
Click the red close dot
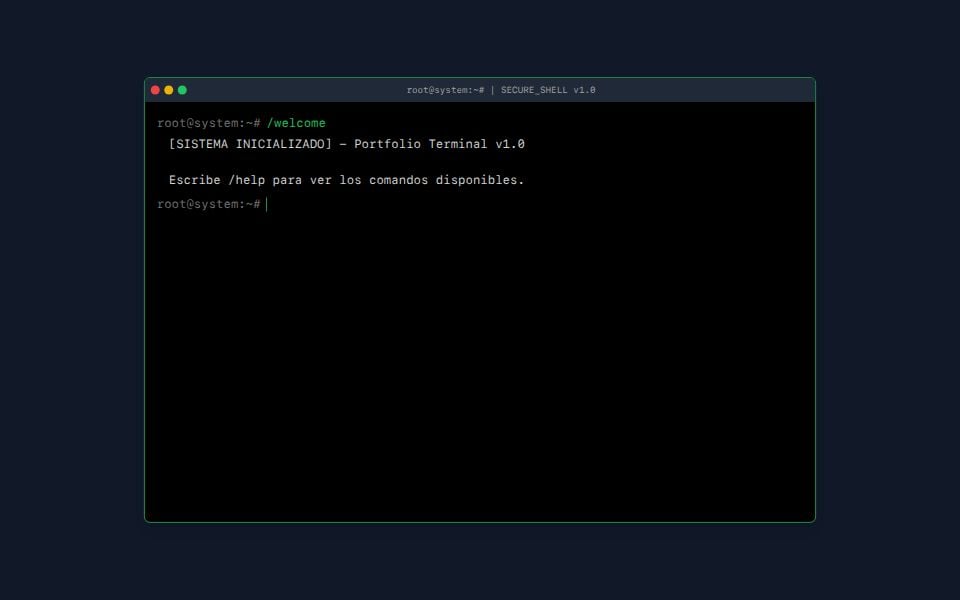tap(156, 90)
